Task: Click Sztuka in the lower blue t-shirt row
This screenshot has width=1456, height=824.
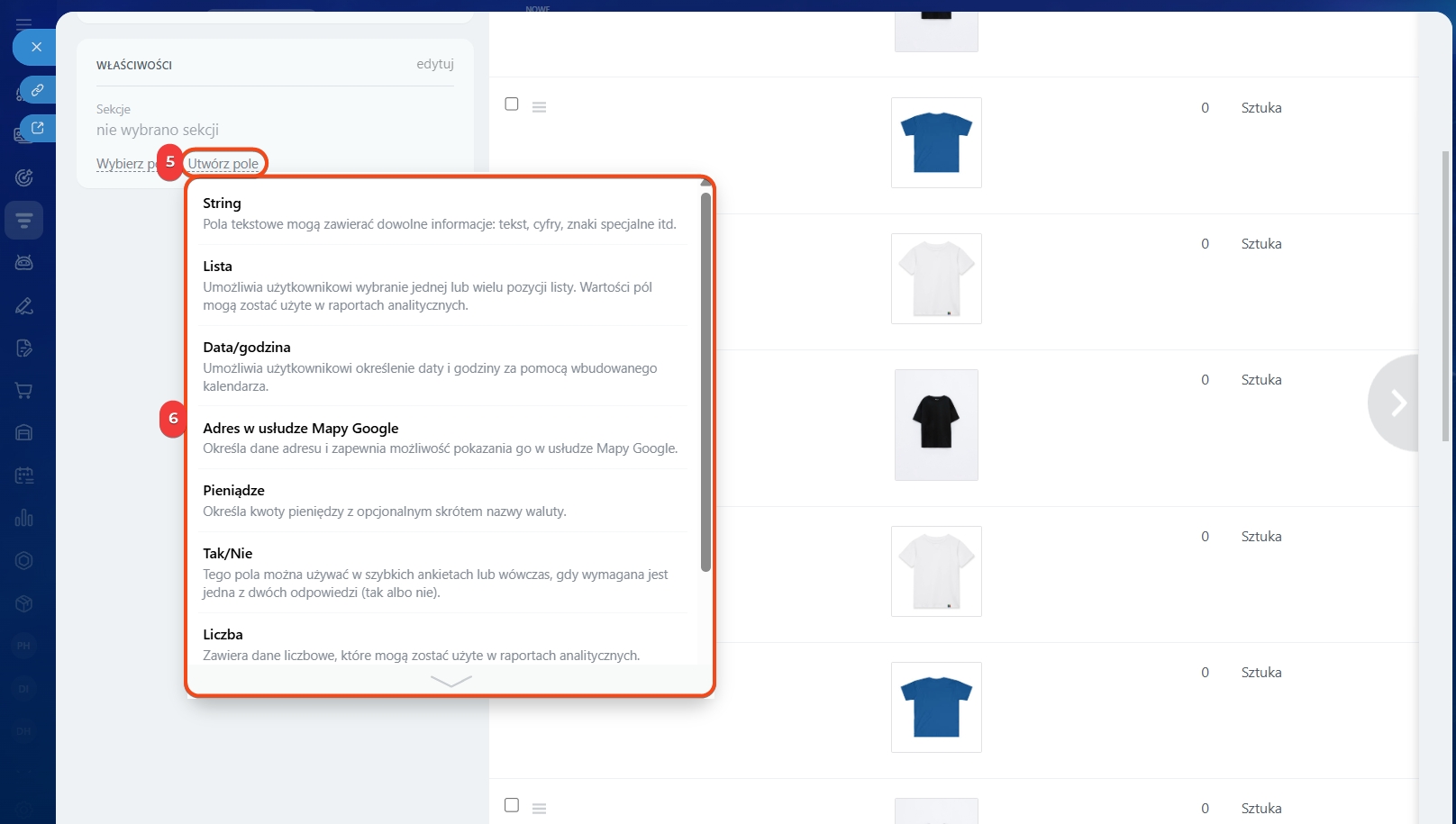Action: point(1261,672)
